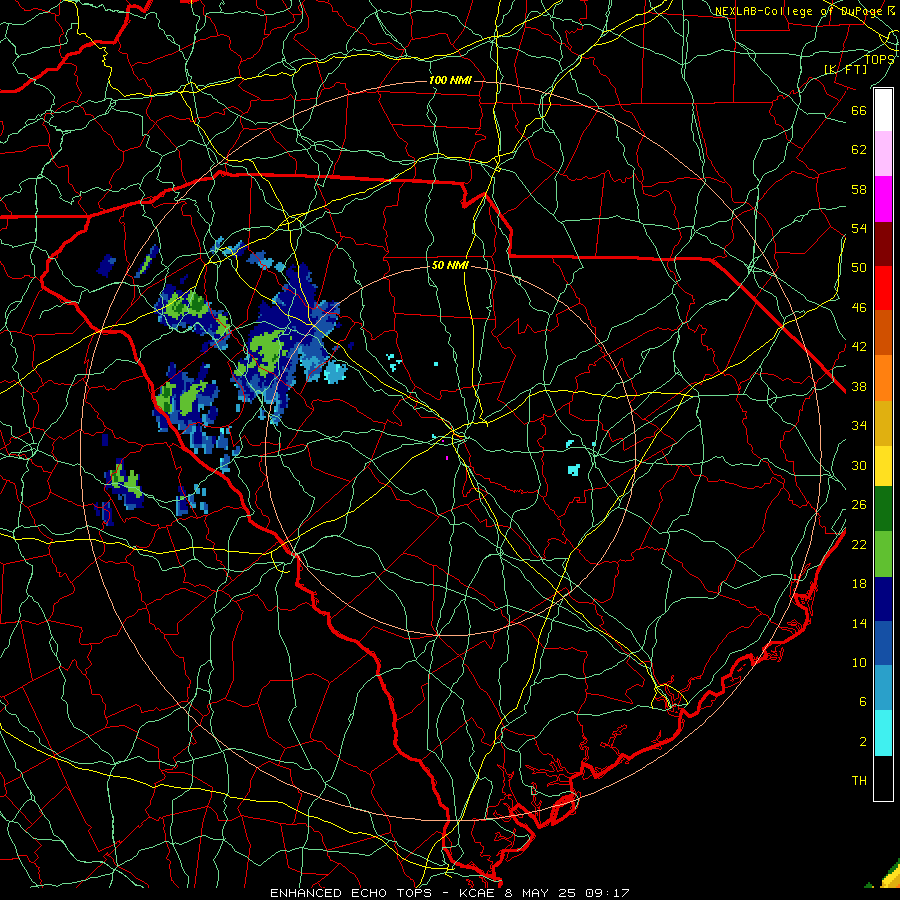Click the 14 legend value
This screenshot has width=900, height=900.
[859, 623]
